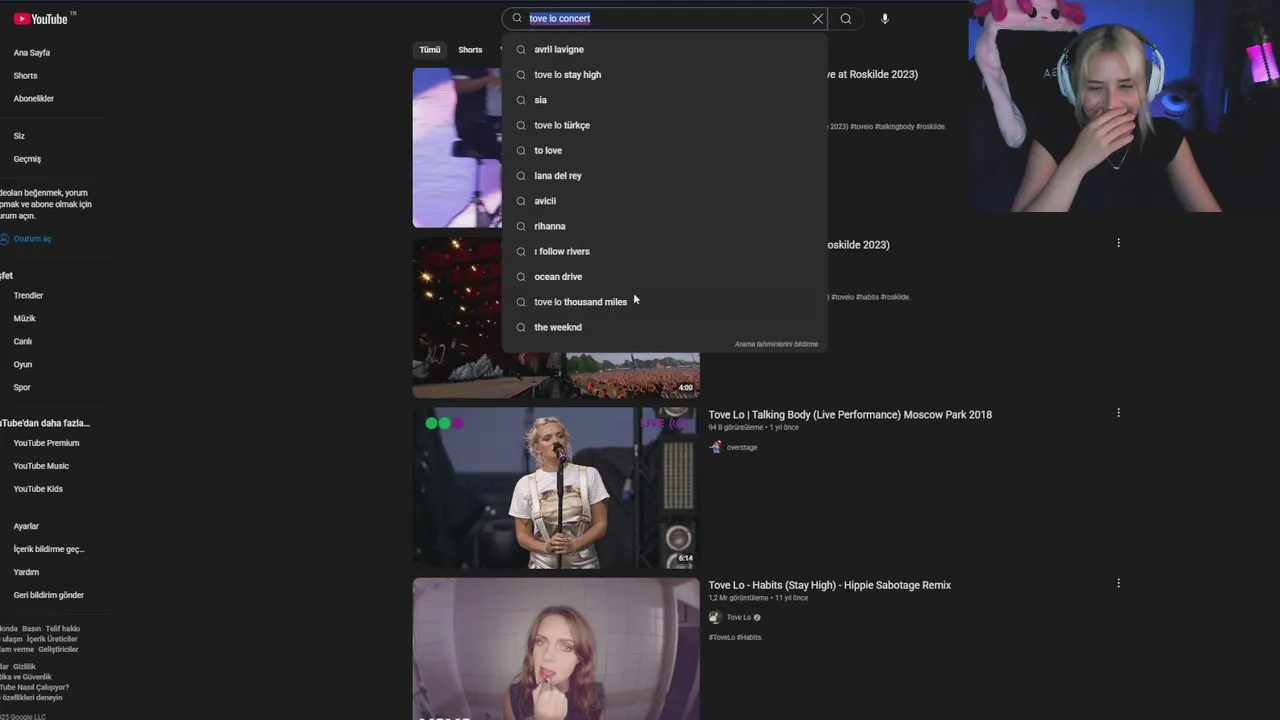Open Talking Body Moscow Park video thumbnail
The height and width of the screenshot is (720, 1280).
556,488
